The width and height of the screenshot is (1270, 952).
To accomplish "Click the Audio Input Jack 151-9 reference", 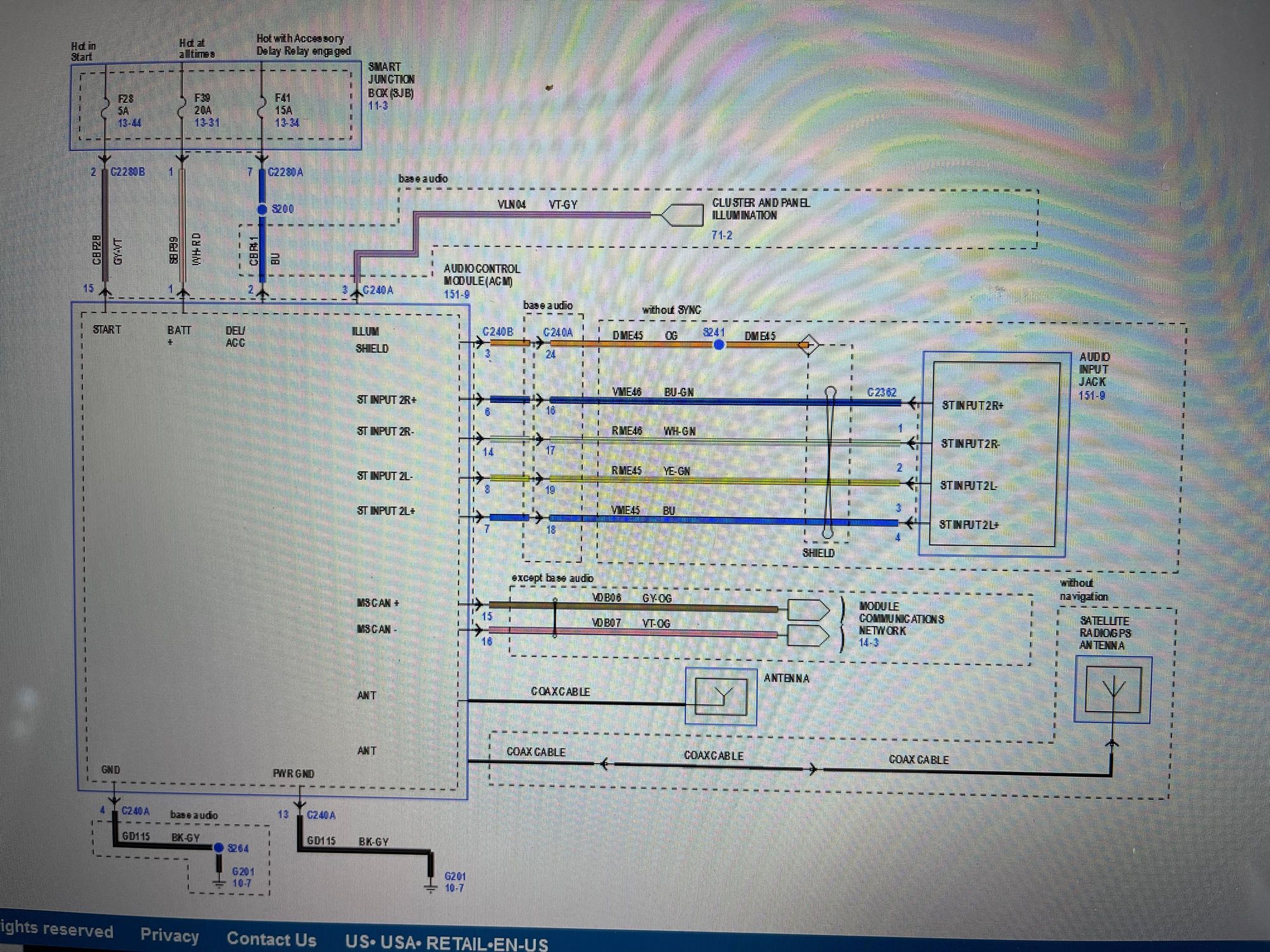I will (1091, 395).
